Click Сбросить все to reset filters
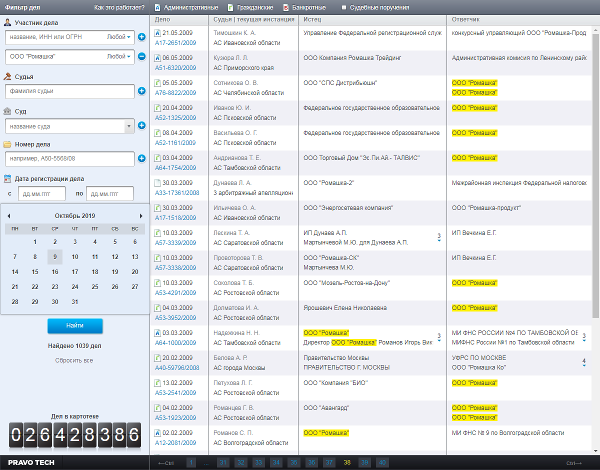The image size is (600, 470). pyautogui.click(x=74, y=361)
